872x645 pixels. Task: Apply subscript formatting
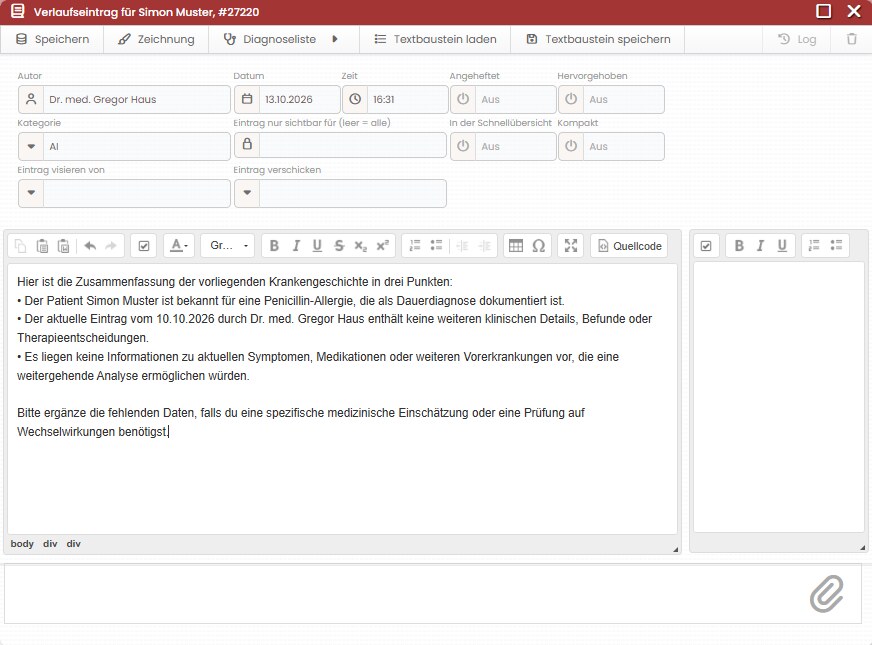pos(360,246)
